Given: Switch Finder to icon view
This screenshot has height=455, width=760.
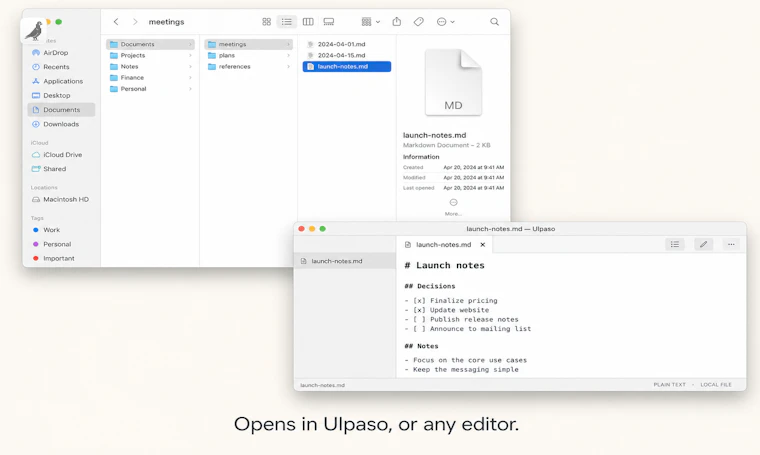Looking at the screenshot, I should click(267, 22).
